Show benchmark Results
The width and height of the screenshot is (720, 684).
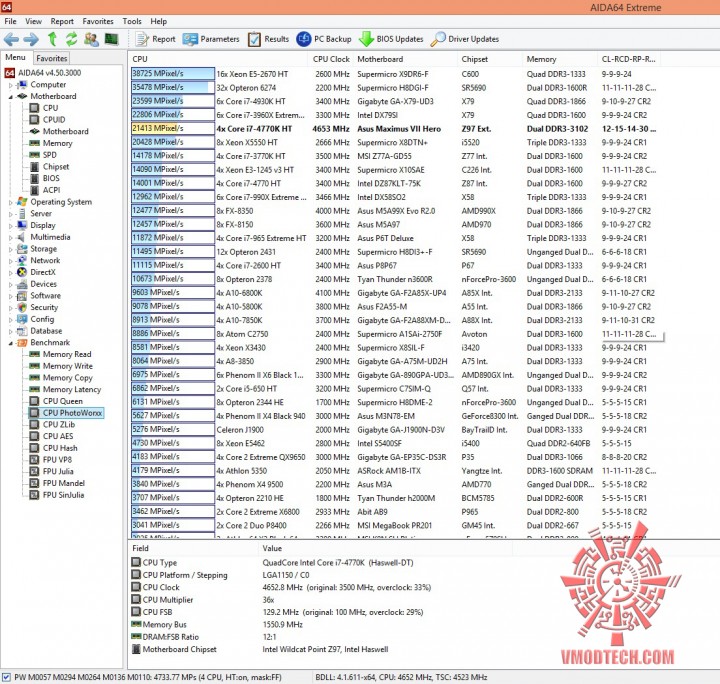tap(268, 39)
